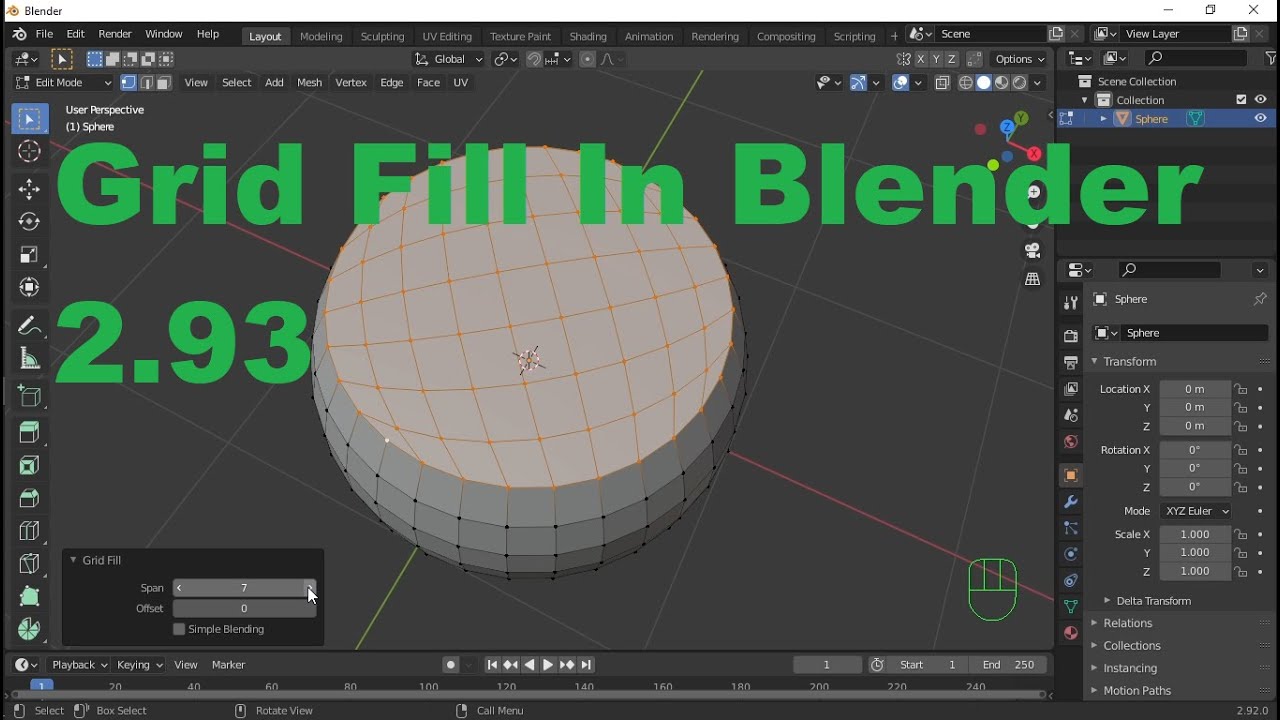
Task: Open the Marker menu in timeline
Action: (x=228, y=665)
